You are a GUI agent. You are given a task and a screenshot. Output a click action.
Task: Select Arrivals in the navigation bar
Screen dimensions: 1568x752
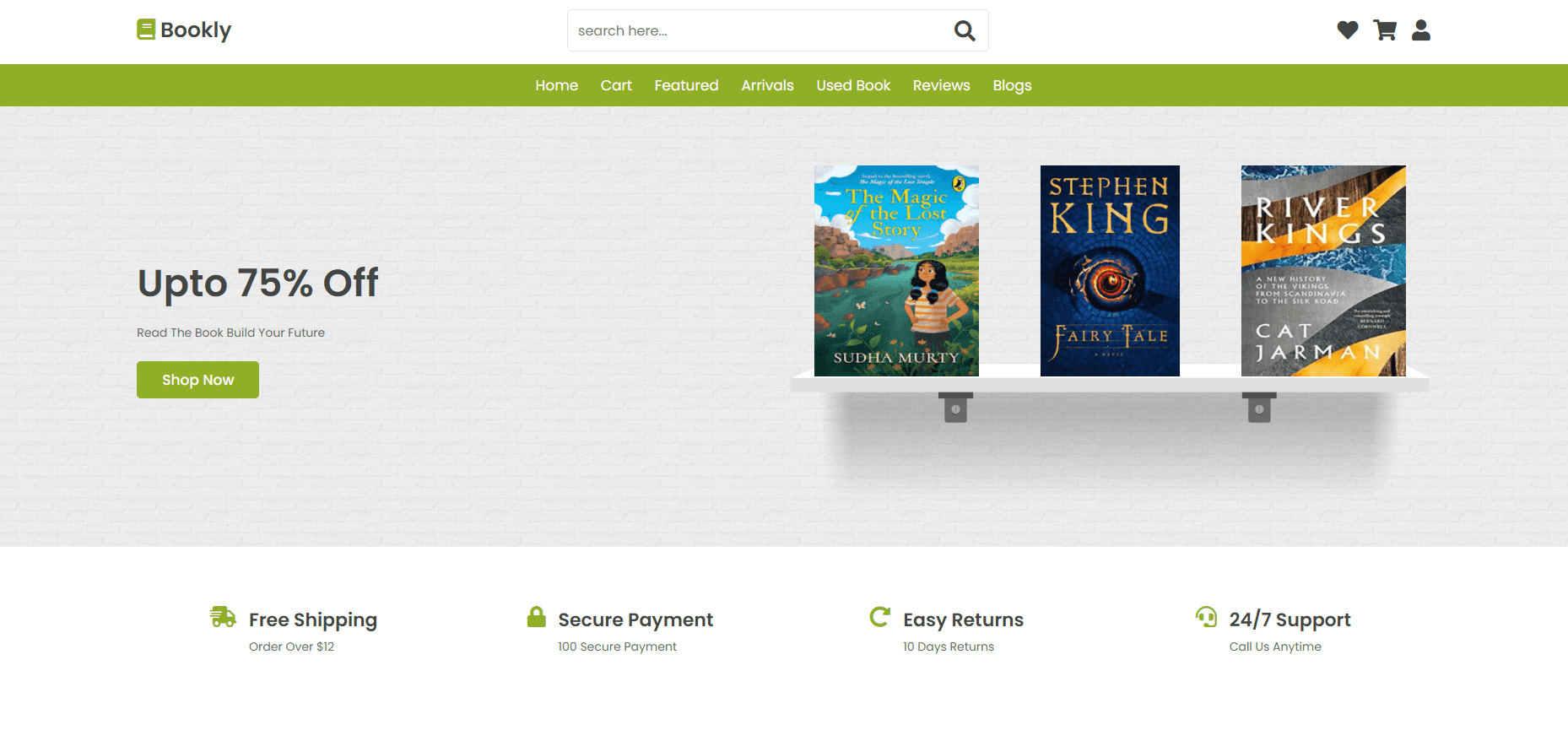[x=767, y=85]
